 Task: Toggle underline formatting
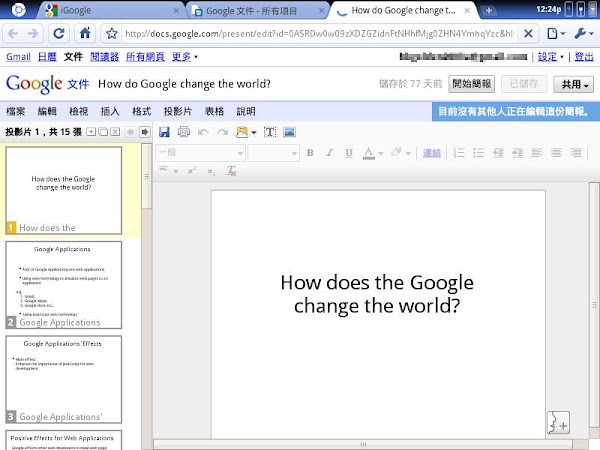(349, 153)
